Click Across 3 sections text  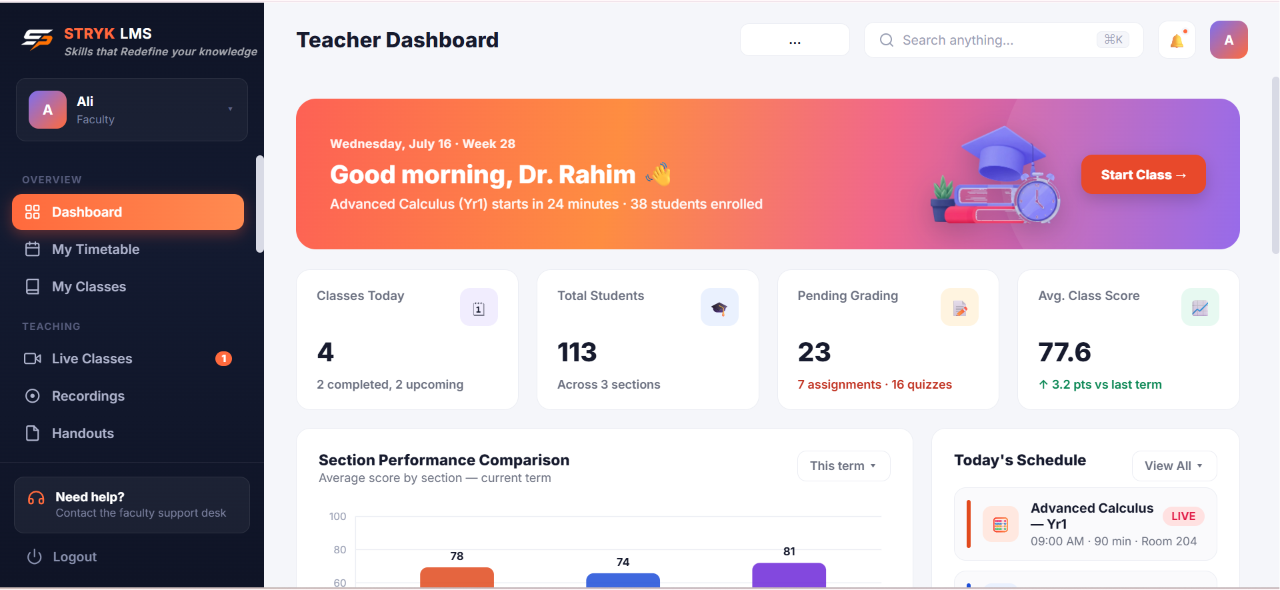[609, 384]
